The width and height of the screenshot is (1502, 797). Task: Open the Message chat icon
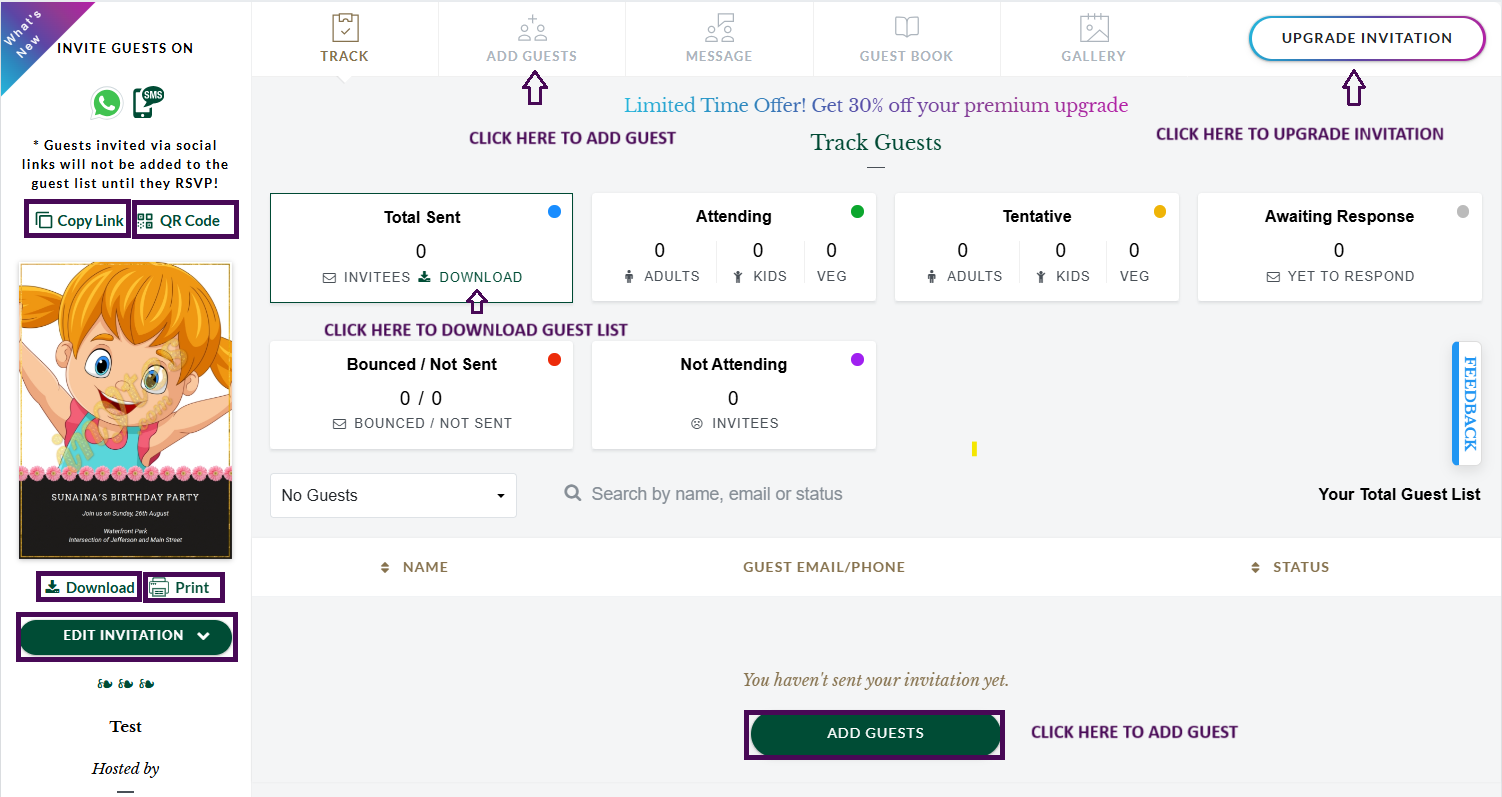pyautogui.click(x=719, y=28)
